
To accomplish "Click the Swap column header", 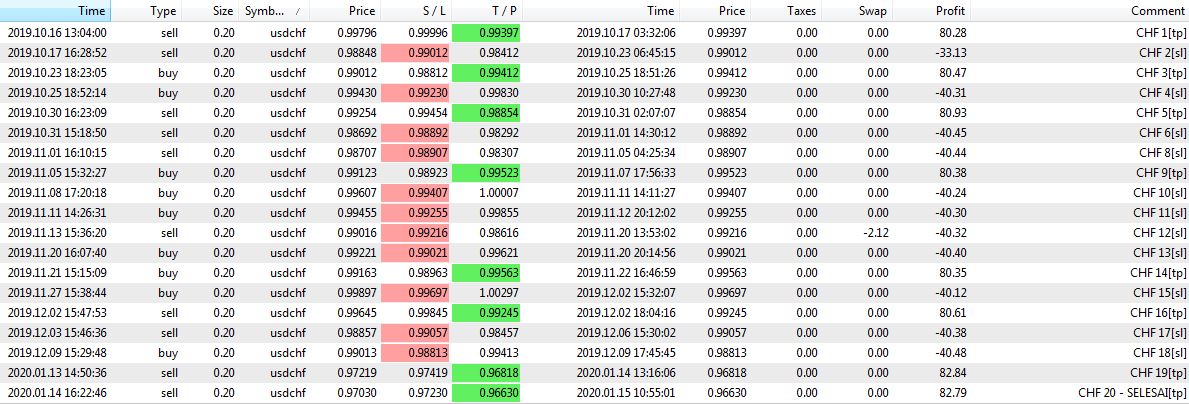I will tap(871, 11).
